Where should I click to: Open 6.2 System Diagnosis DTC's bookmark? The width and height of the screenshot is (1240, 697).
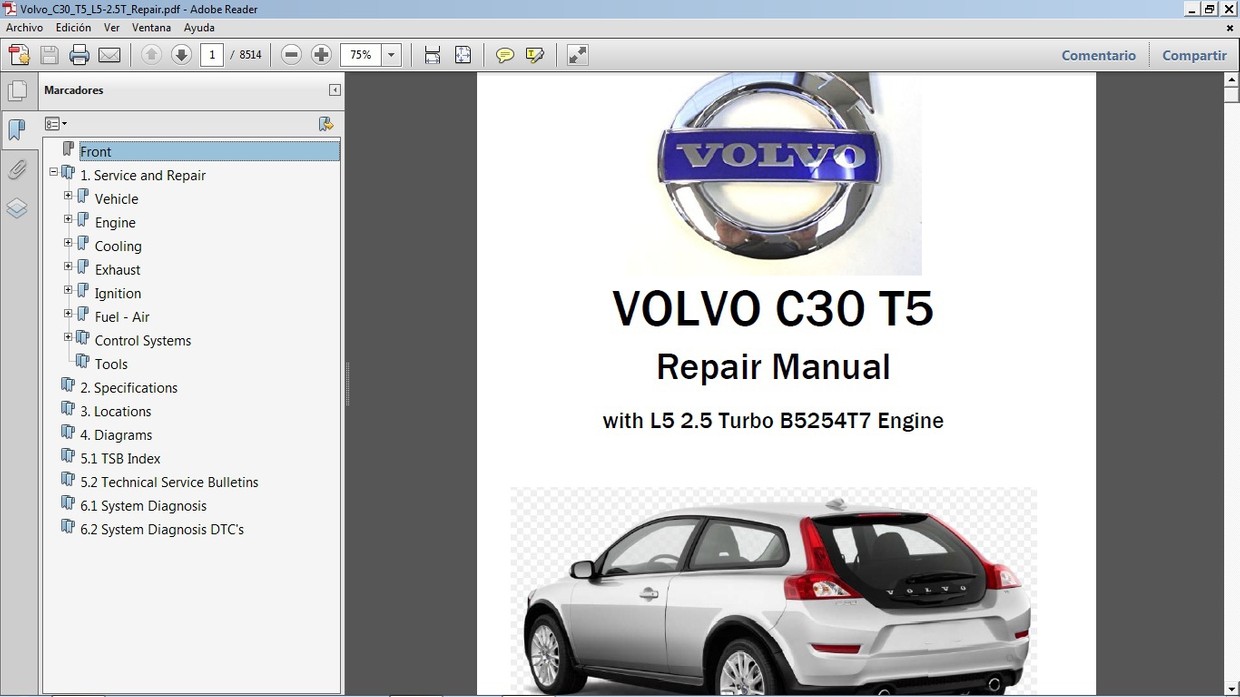click(x=162, y=529)
